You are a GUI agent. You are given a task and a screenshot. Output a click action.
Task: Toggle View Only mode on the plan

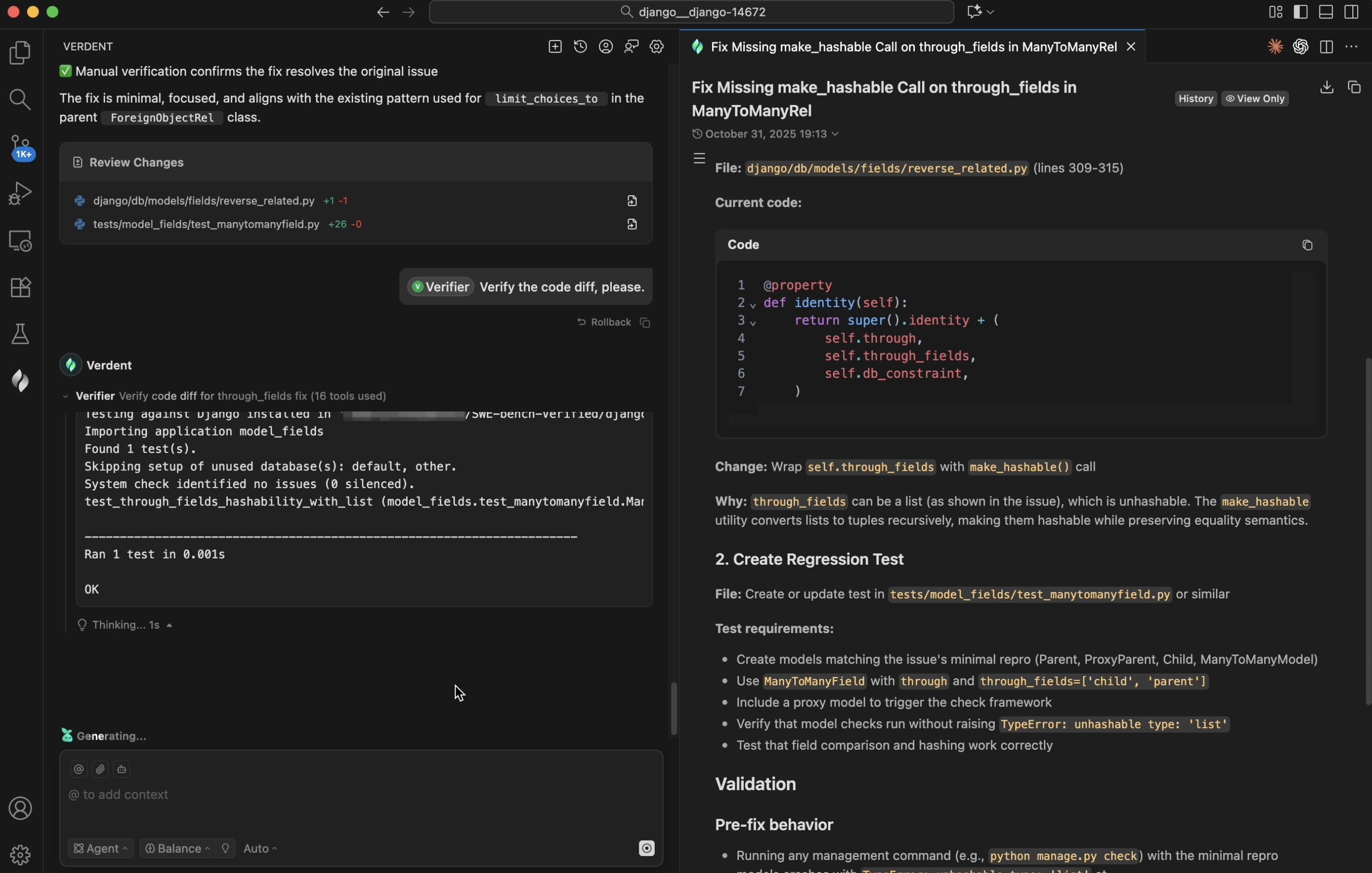[1255, 98]
